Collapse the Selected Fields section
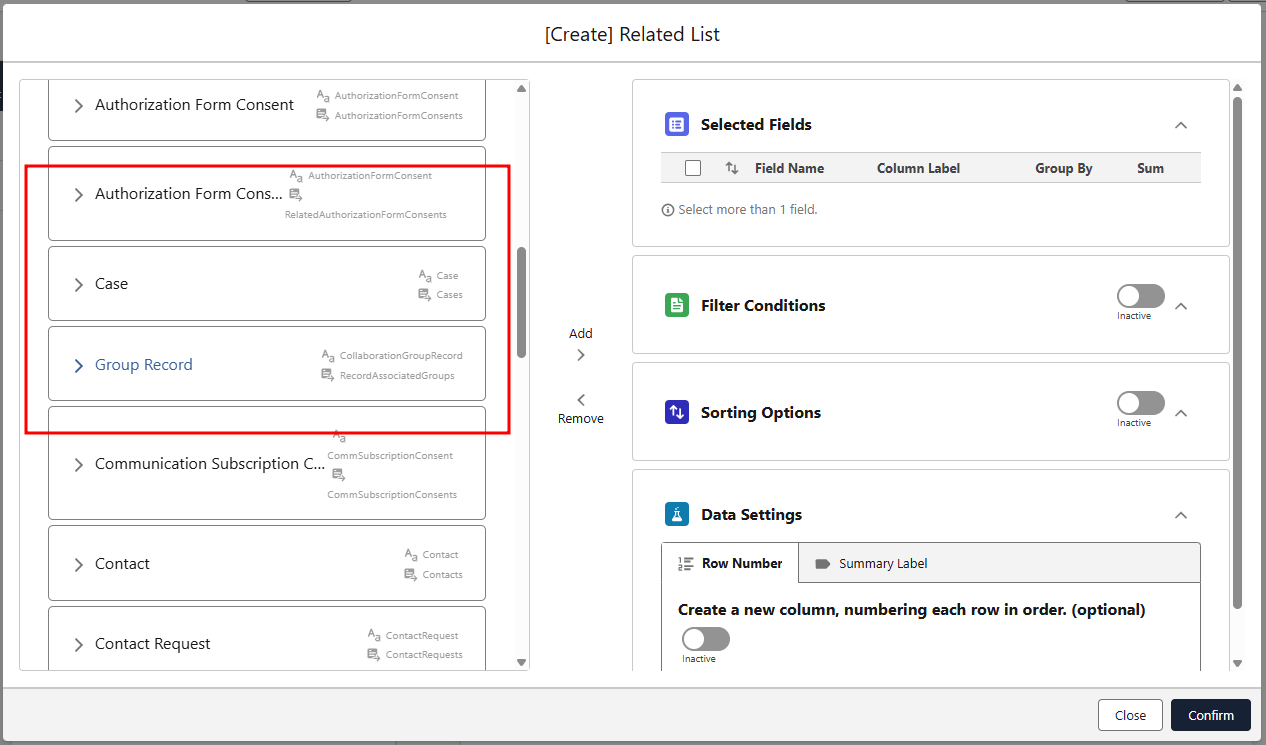 click(x=1181, y=125)
